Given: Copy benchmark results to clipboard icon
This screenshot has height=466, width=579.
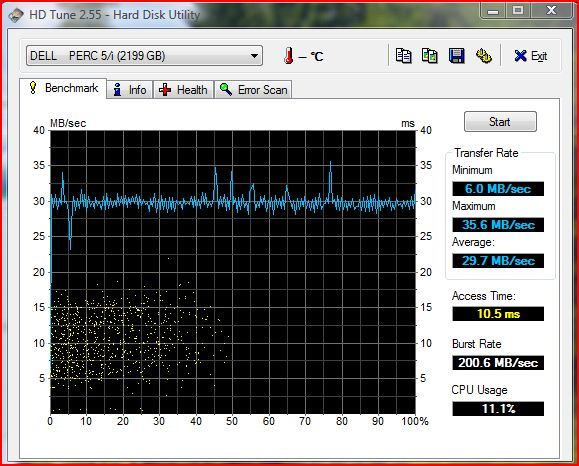Looking at the screenshot, I should point(403,56).
